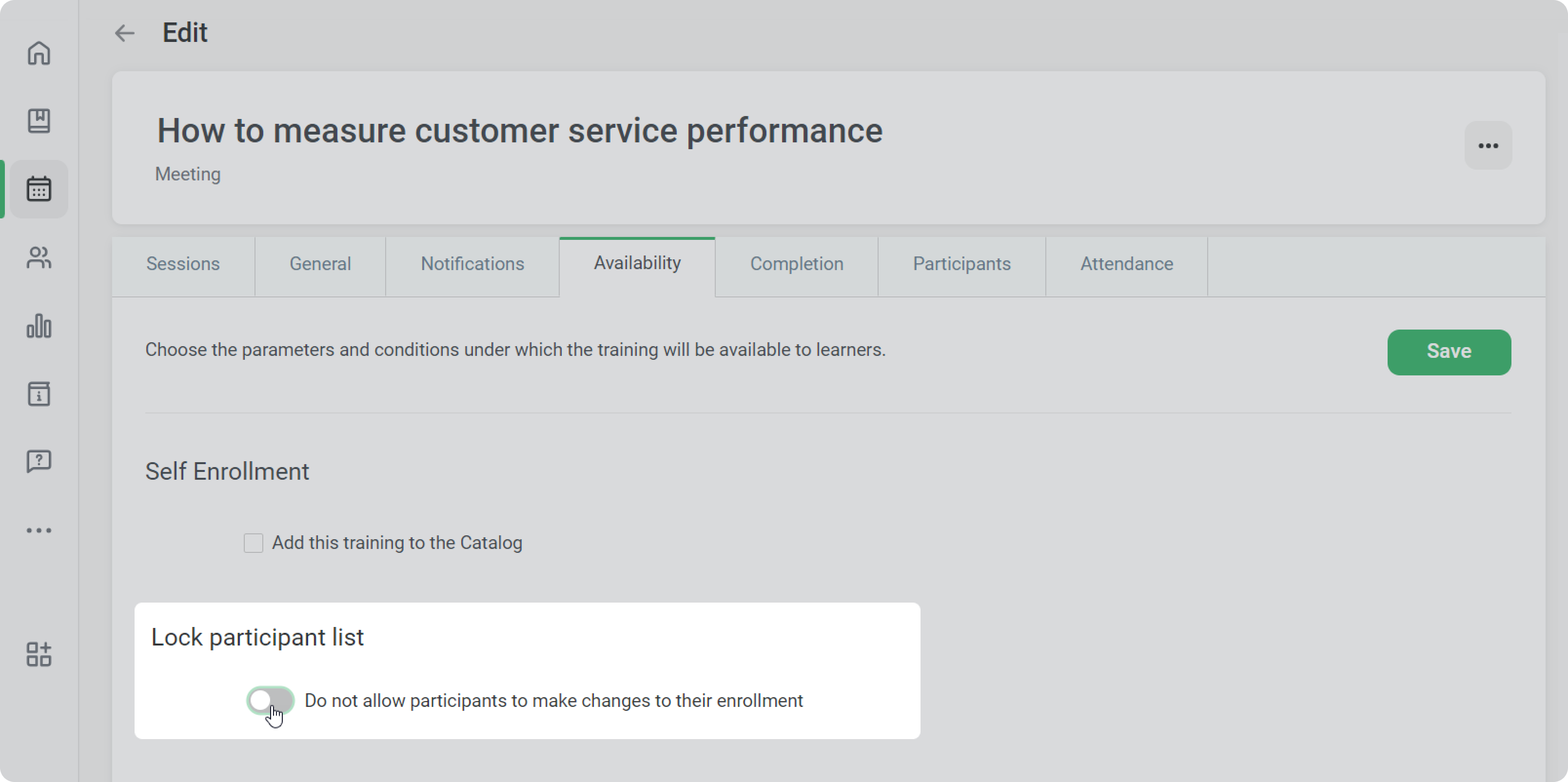
Task: Open the Completion tab
Action: coord(796,263)
